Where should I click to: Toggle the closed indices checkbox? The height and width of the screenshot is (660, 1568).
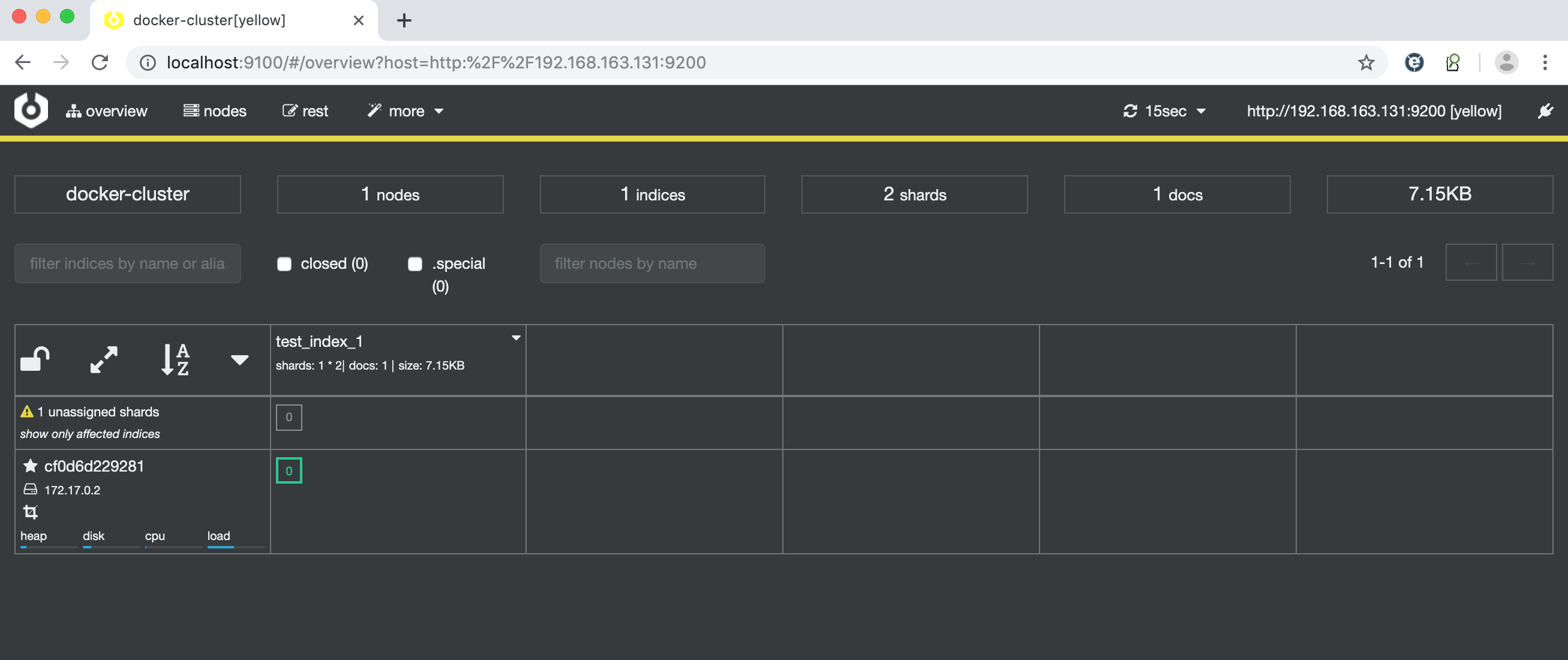[x=283, y=263]
